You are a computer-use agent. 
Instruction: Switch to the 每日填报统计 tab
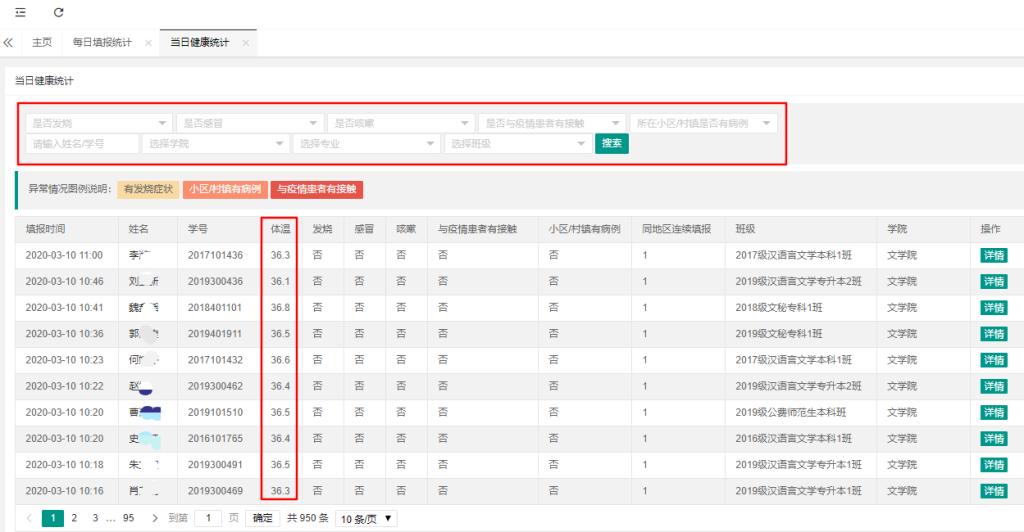[102, 43]
